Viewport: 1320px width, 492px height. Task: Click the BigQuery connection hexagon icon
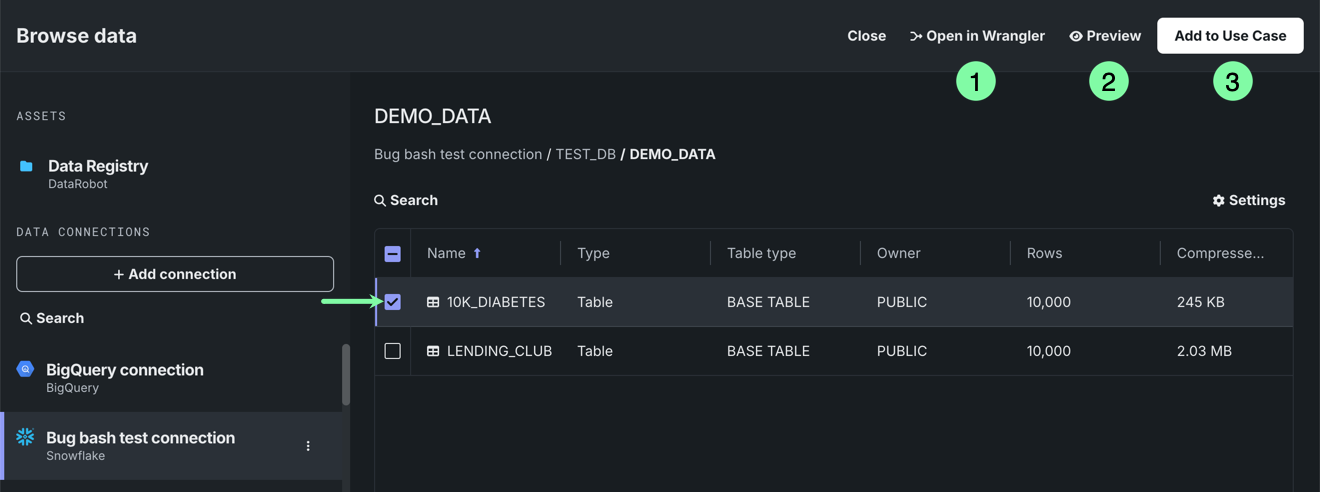pos(25,369)
